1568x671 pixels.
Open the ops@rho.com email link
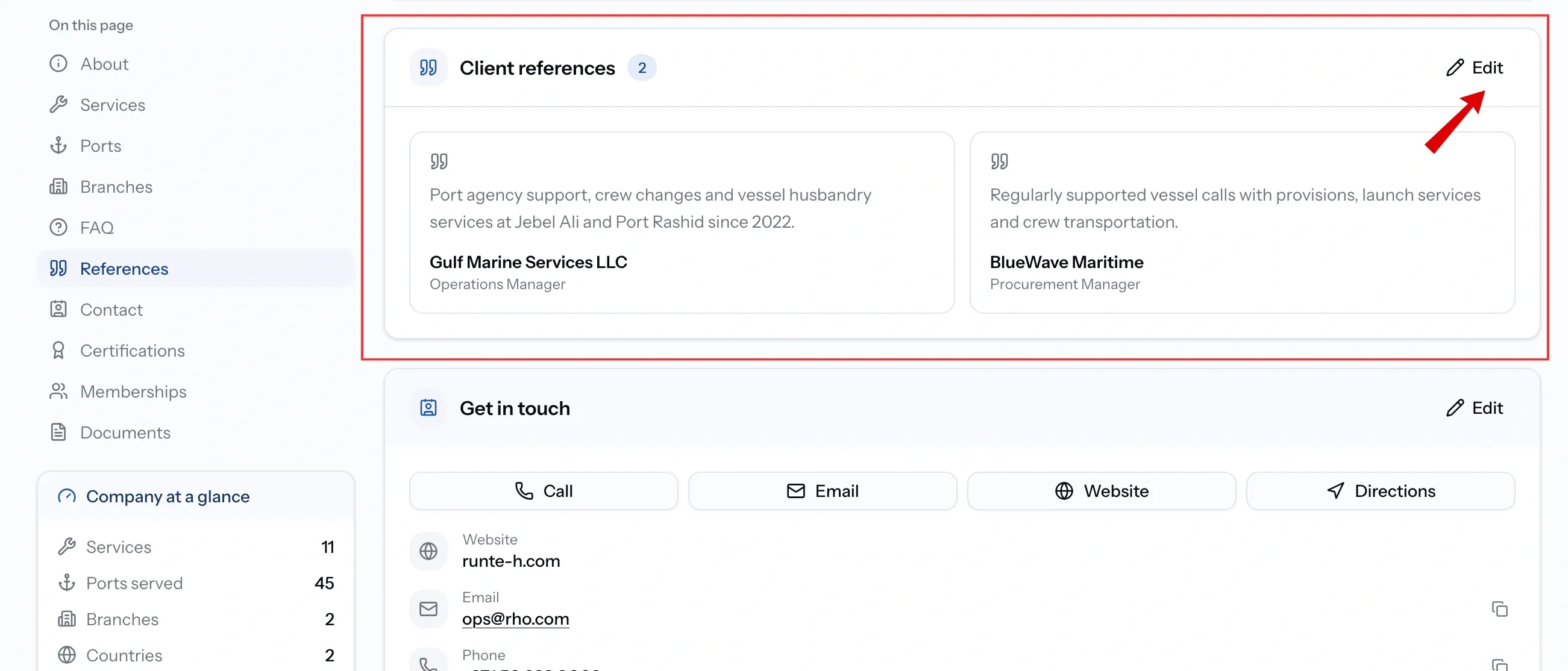pyautogui.click(x=516, y=619)
